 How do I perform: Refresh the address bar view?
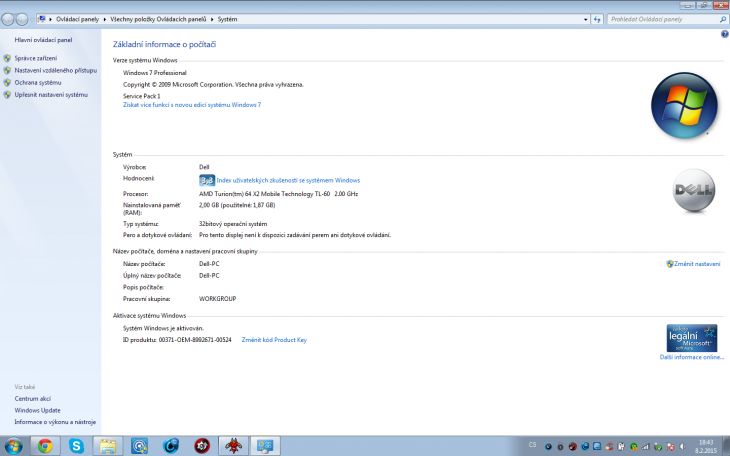pos(597,19)
